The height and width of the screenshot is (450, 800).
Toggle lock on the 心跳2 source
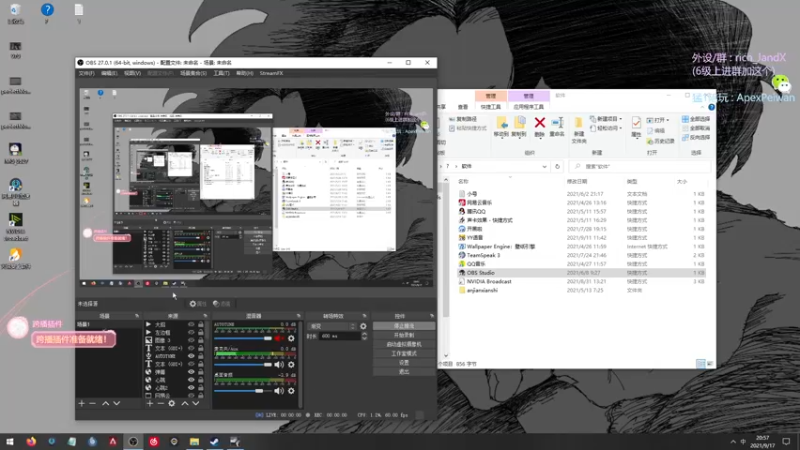click(201, 388)
